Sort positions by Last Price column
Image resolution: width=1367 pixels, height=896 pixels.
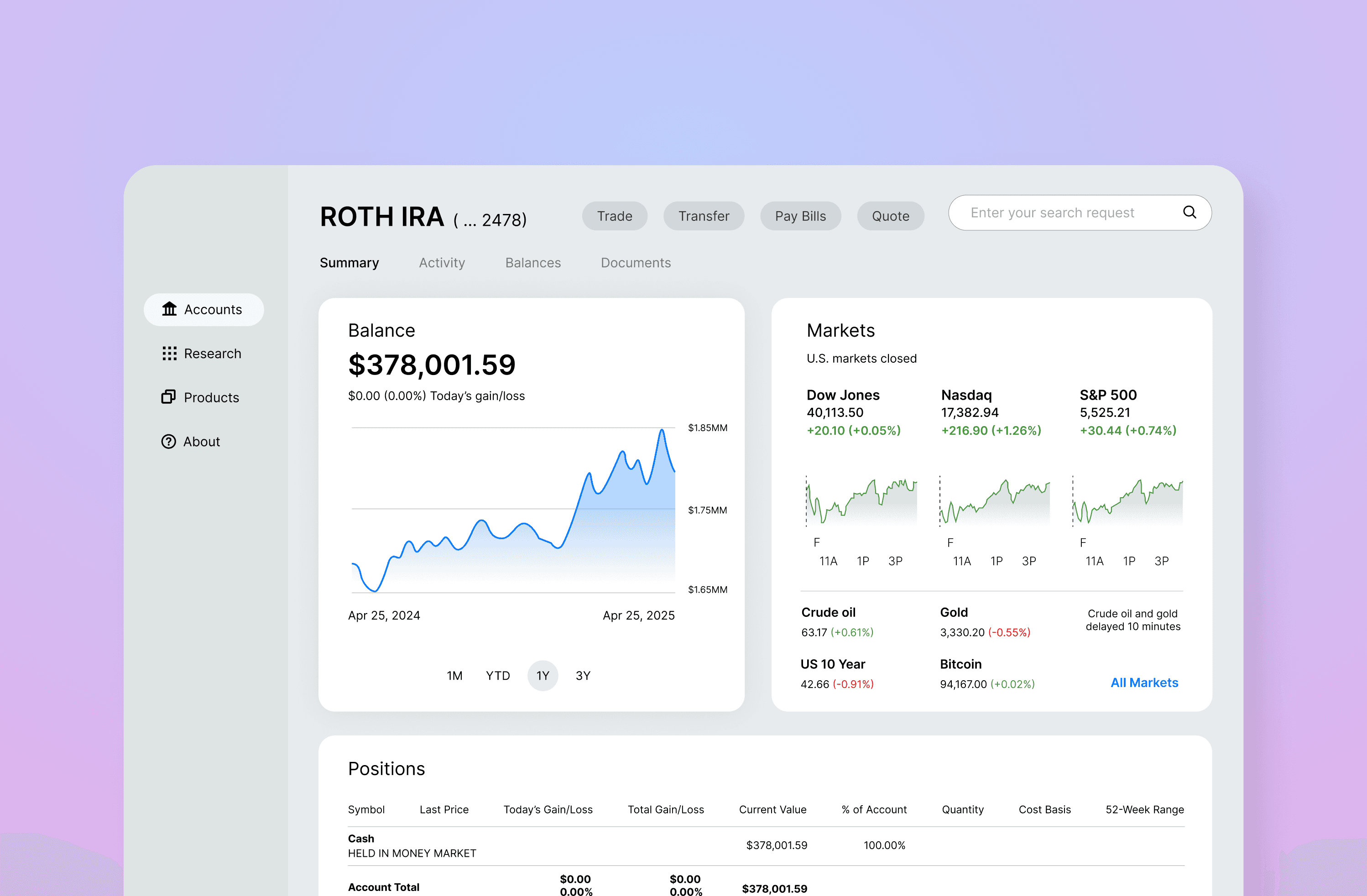click(444, 809)
